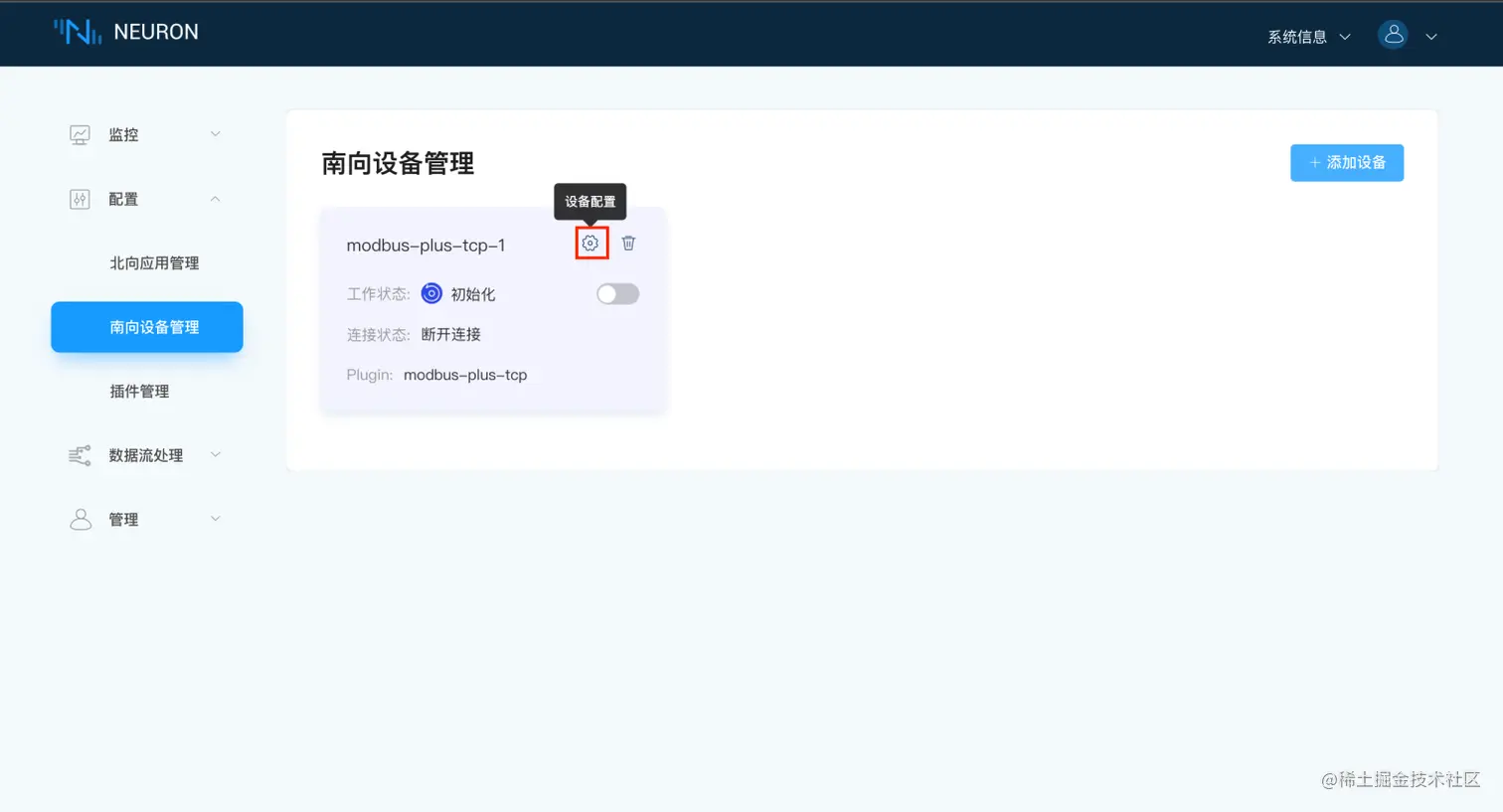Open the dropdown arrow beside the avatar
This screenshot has height=812, width=1503.
1431,36
